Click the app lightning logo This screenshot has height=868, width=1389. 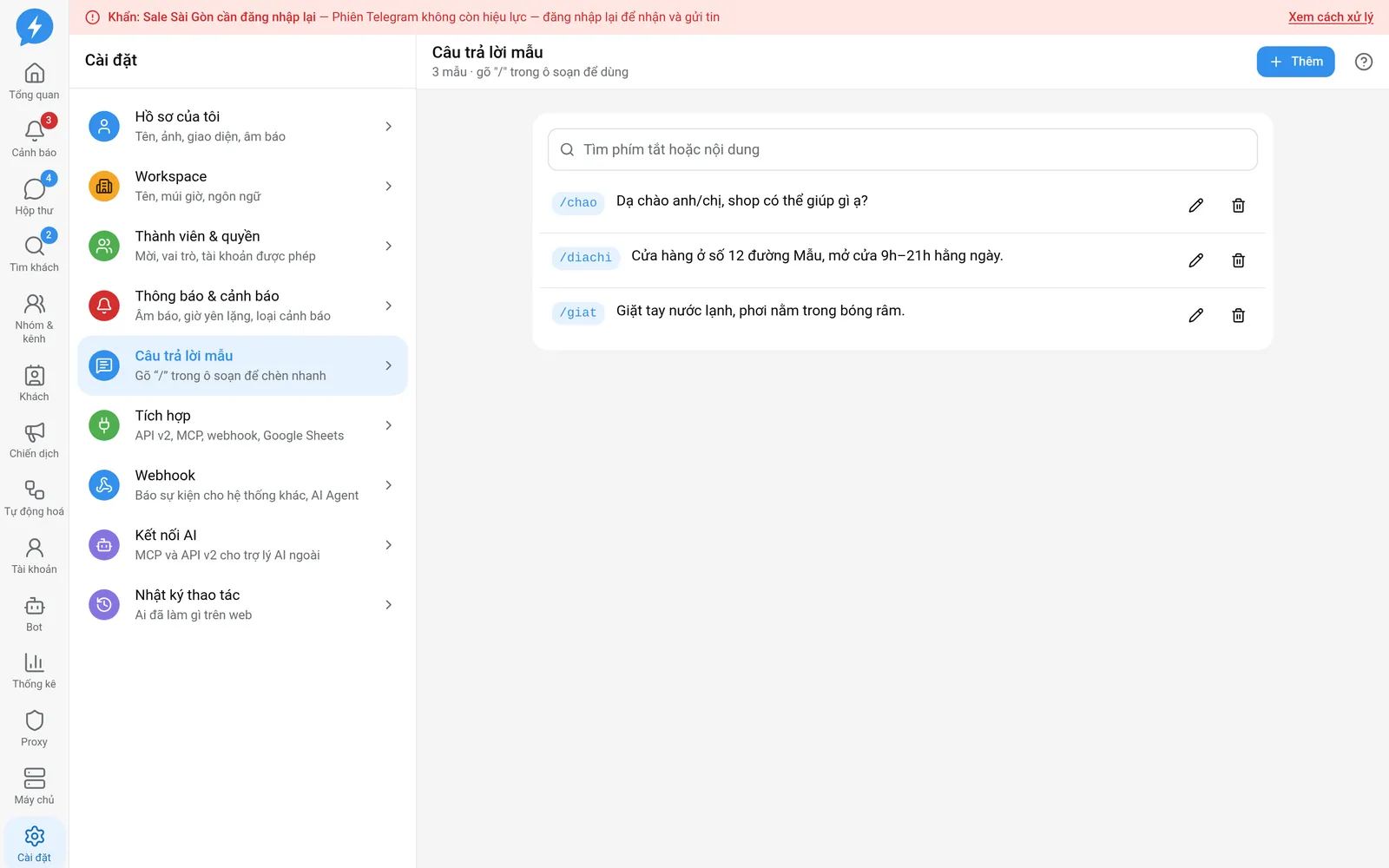(35, 27)
